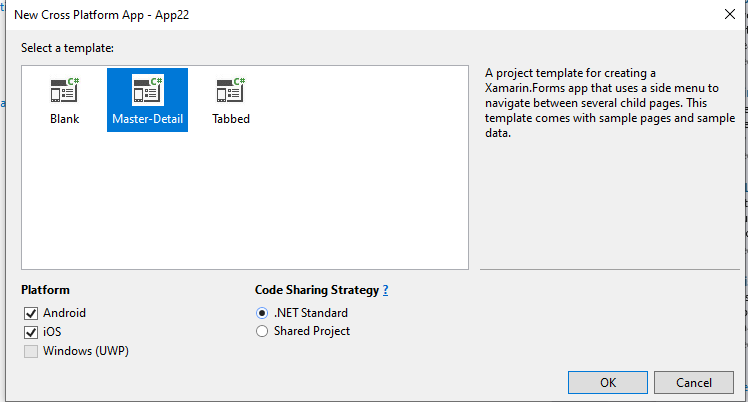Choose the Shared Project radio button
Image resolution: width=748 pixels, height=402 pixels.
262,331
